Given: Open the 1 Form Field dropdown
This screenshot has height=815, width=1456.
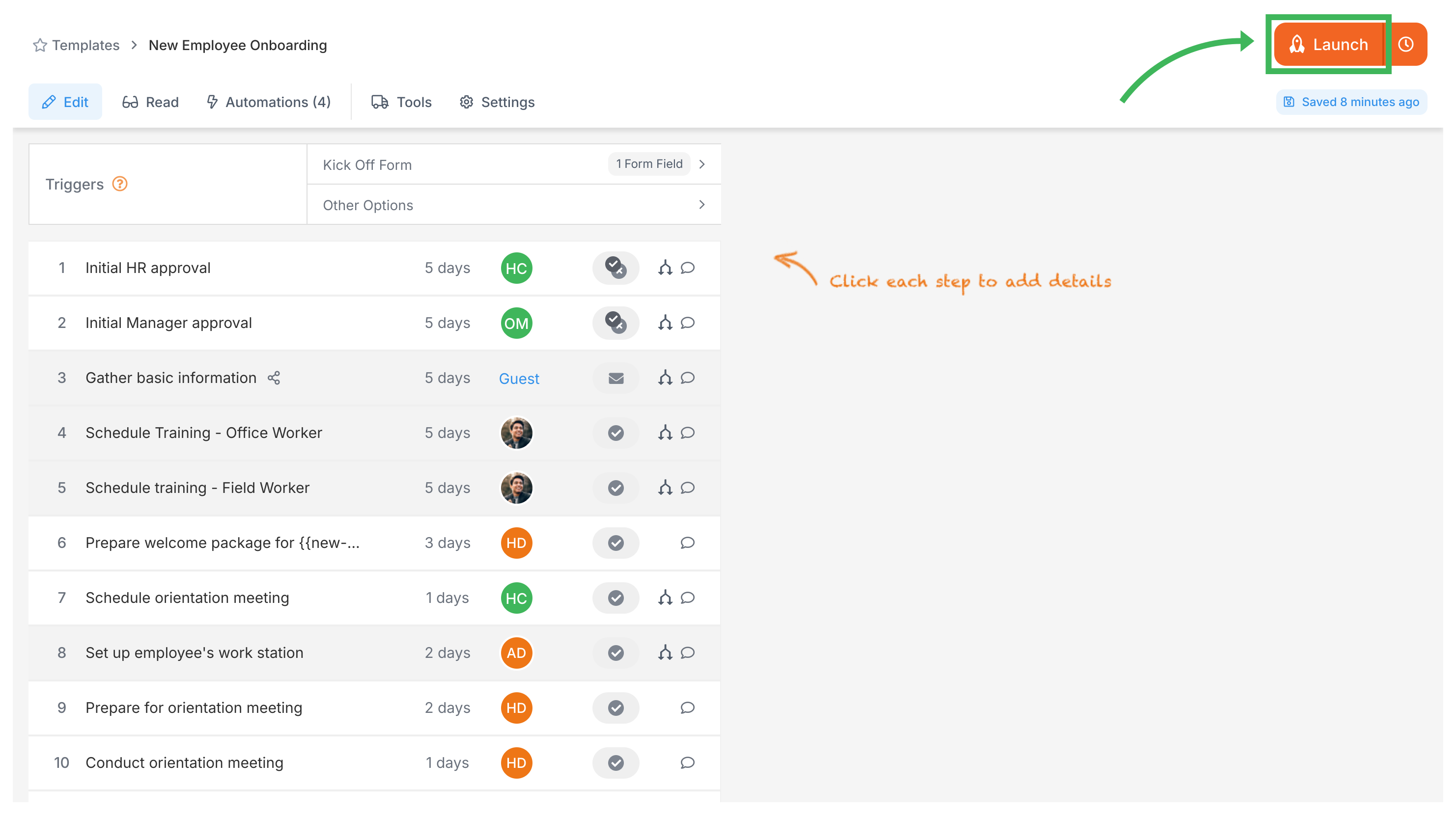Looking at the screenshot, I should coord(649,164).
